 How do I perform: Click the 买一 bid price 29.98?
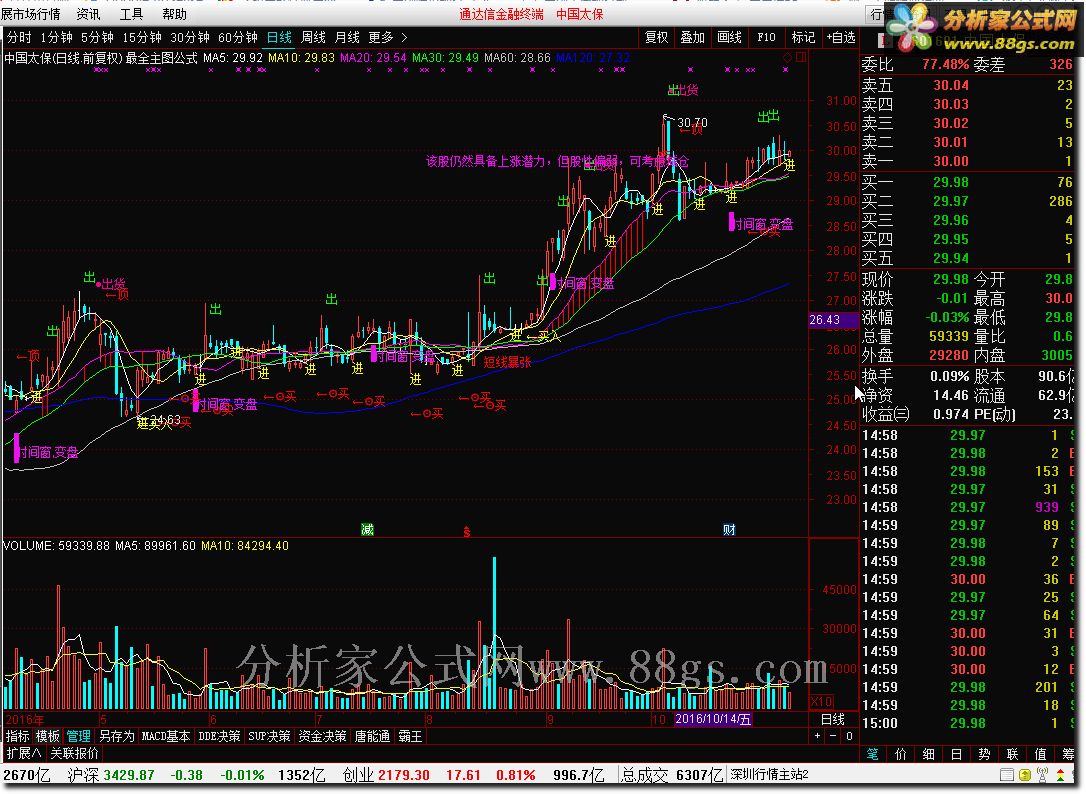click(951, 182)
